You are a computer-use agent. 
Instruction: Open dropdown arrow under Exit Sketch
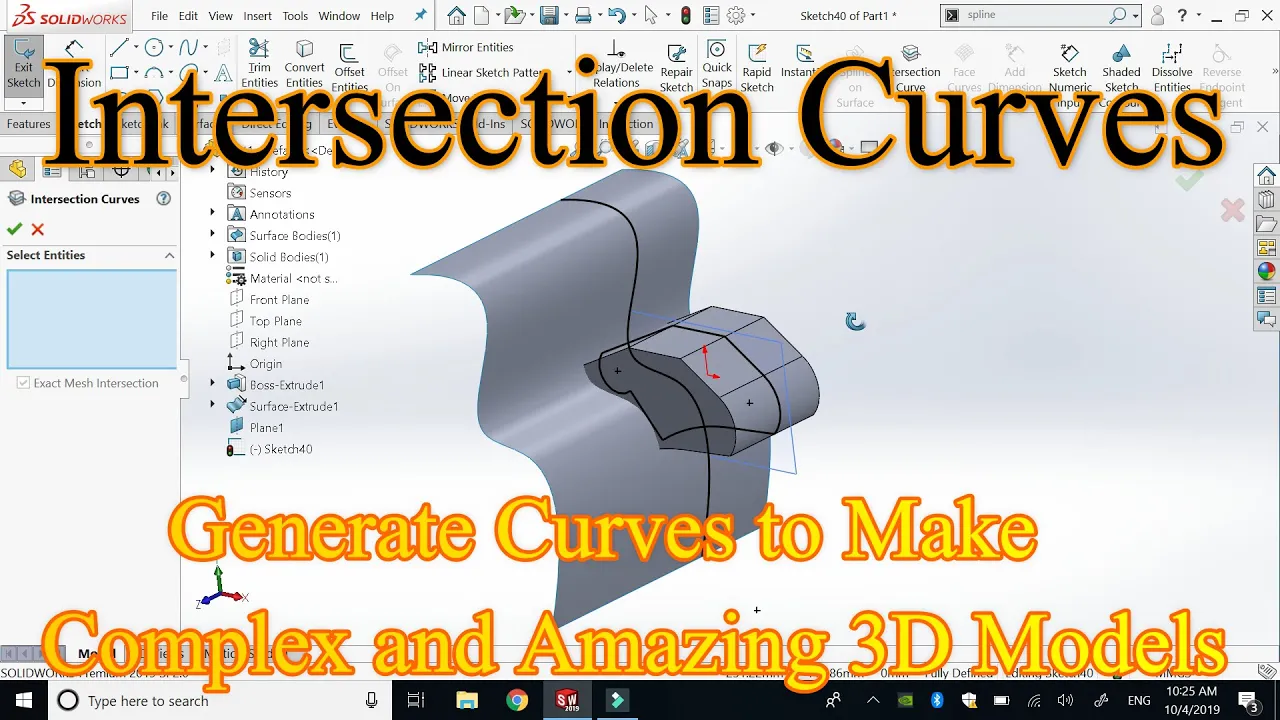tap(23, 103)
